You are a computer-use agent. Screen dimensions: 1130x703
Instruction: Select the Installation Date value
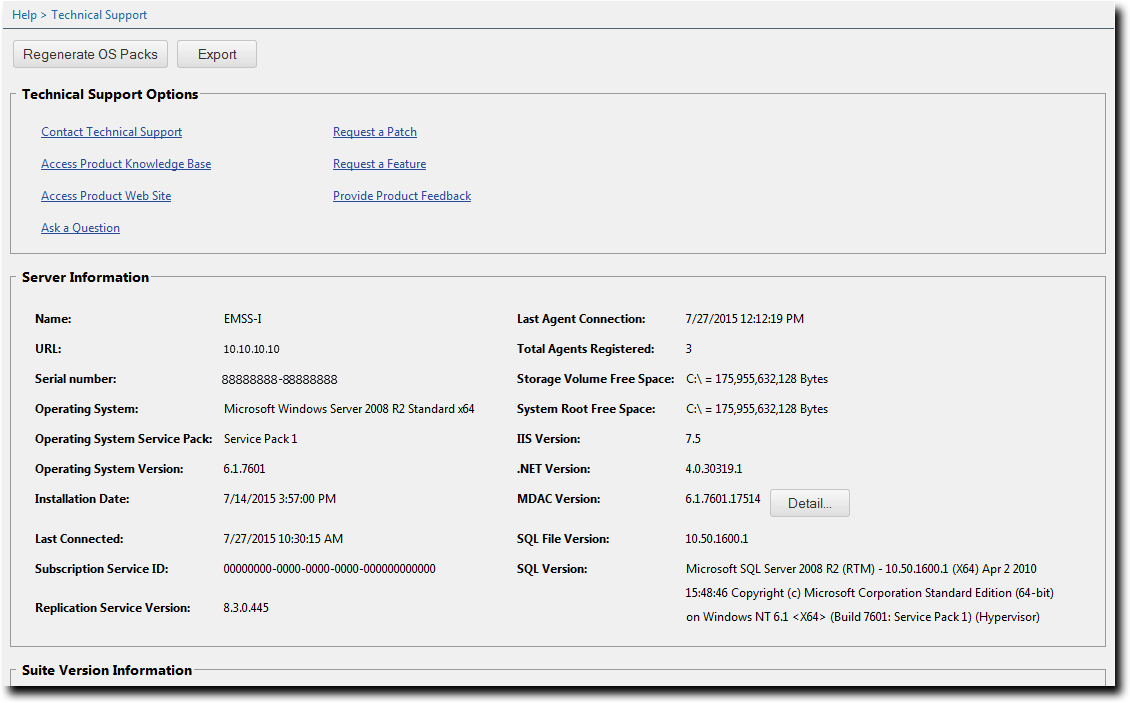pyautogui.click(x=280, y=498)
